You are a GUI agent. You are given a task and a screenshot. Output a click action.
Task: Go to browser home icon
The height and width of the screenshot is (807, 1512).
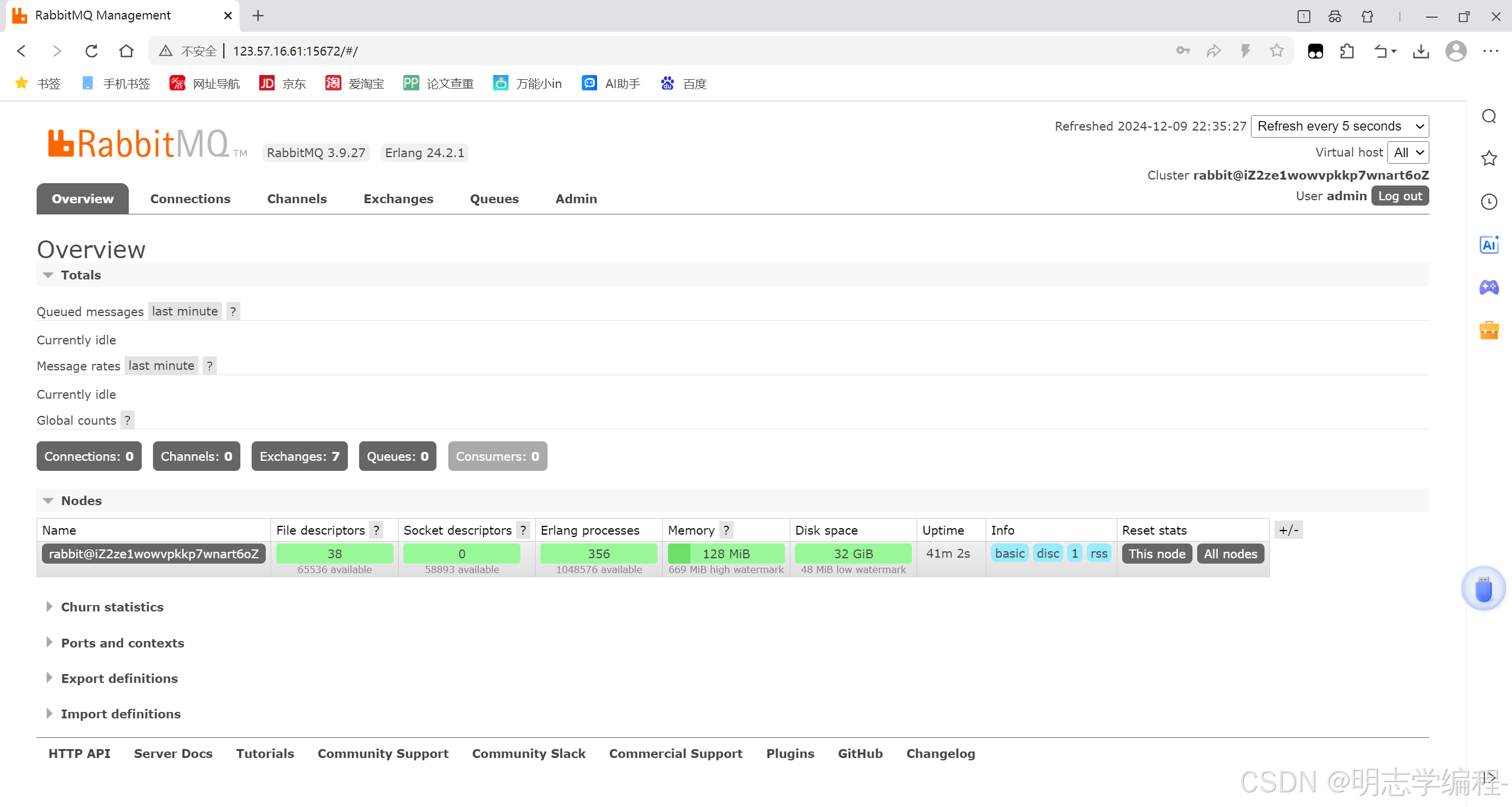pos(126,51)
